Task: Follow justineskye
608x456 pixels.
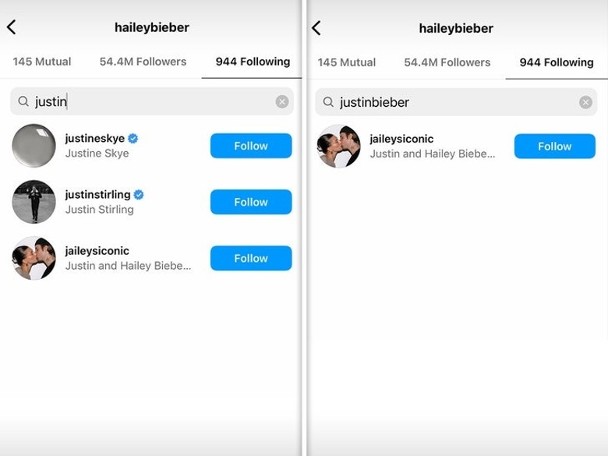Action: click(251, 146)
